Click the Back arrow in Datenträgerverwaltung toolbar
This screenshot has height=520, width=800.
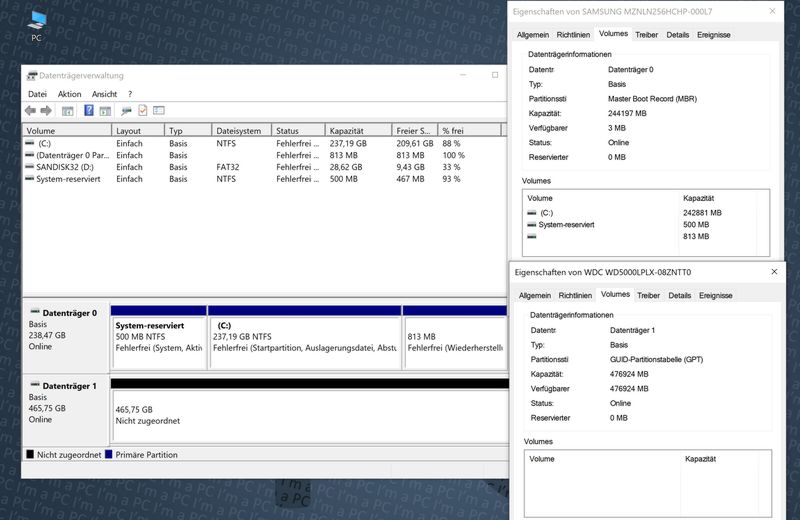(x=31, y=110)
